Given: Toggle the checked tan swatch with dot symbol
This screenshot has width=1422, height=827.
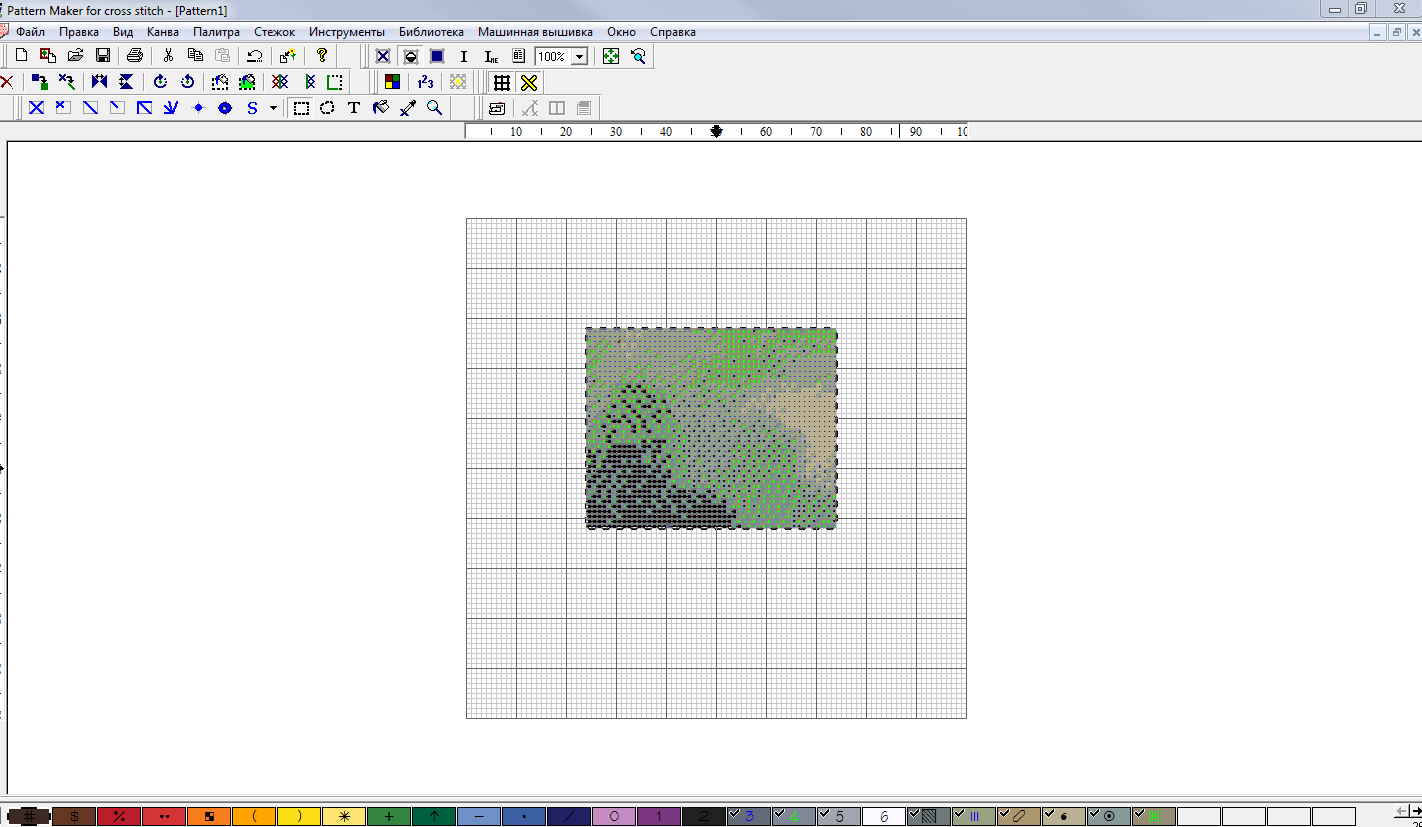Looking at the screenshot, I should tap(1064, 816).
